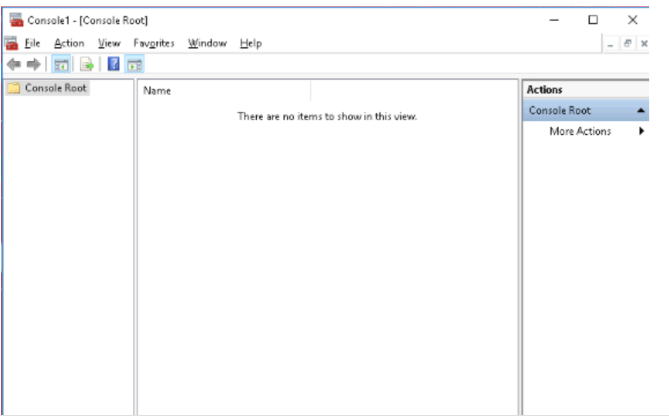Open the File menu

pyautogui.click(x=32, y=43)
